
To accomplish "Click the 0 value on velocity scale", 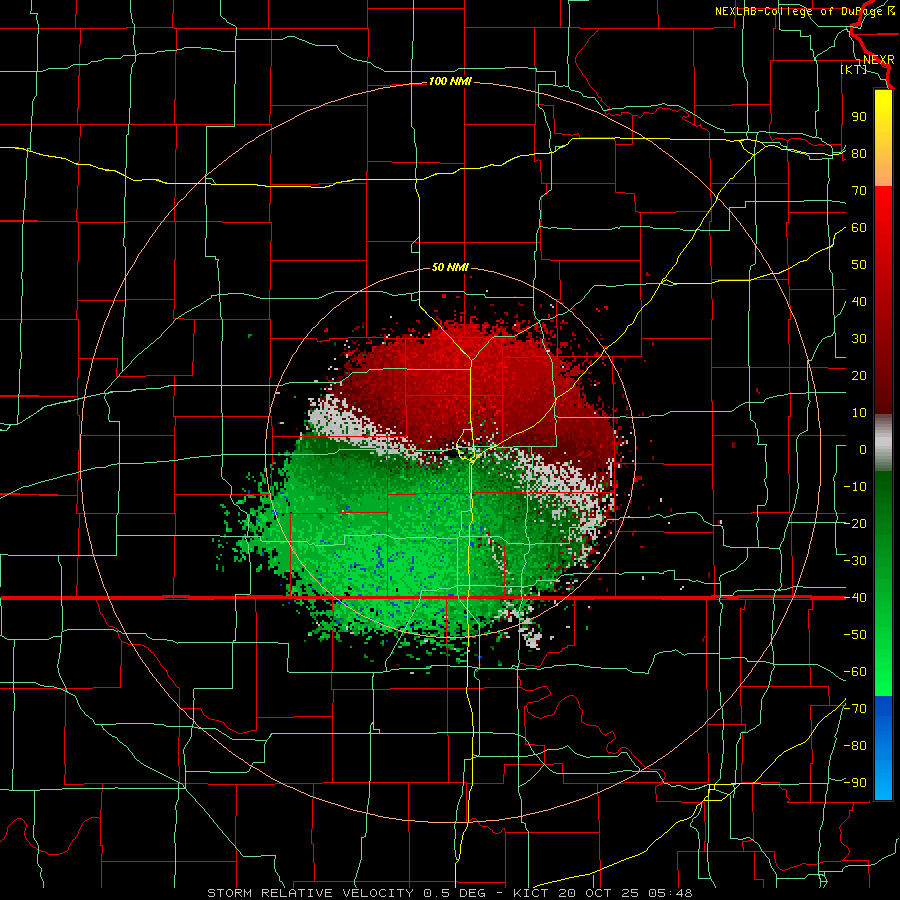I will (863, 450).
